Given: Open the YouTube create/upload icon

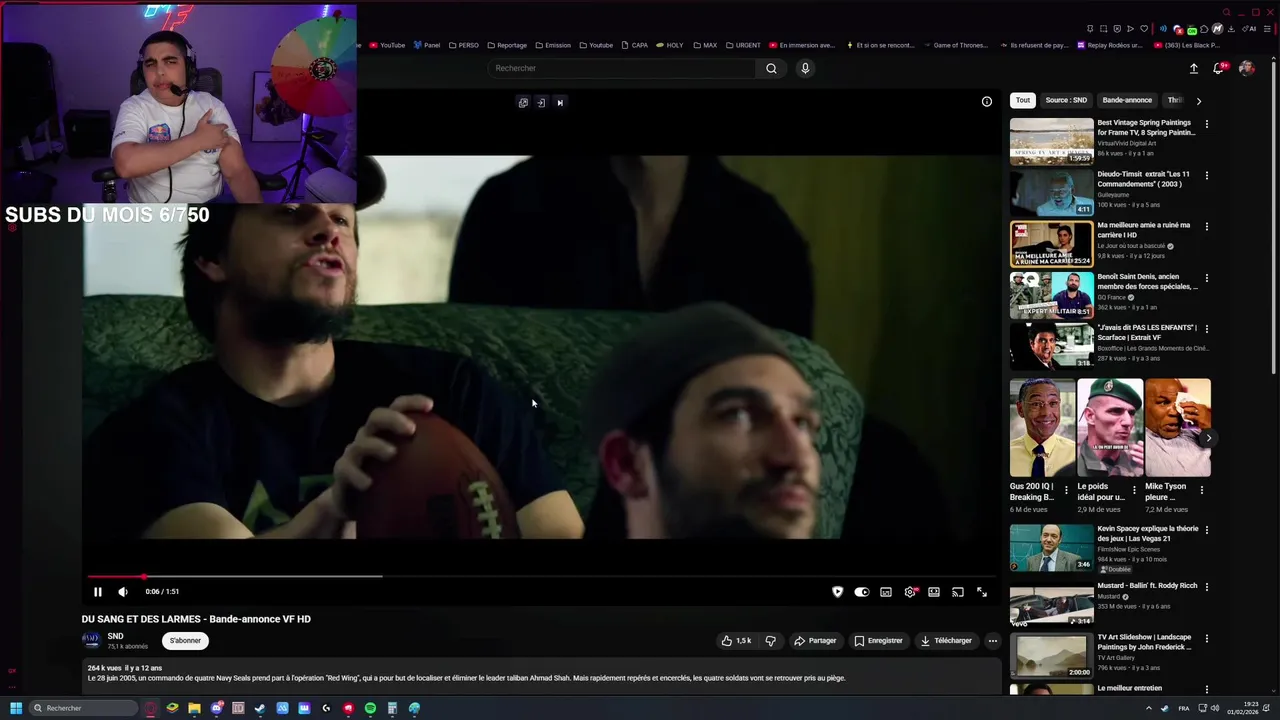Looking at the screenshot, I should 1194,68.
